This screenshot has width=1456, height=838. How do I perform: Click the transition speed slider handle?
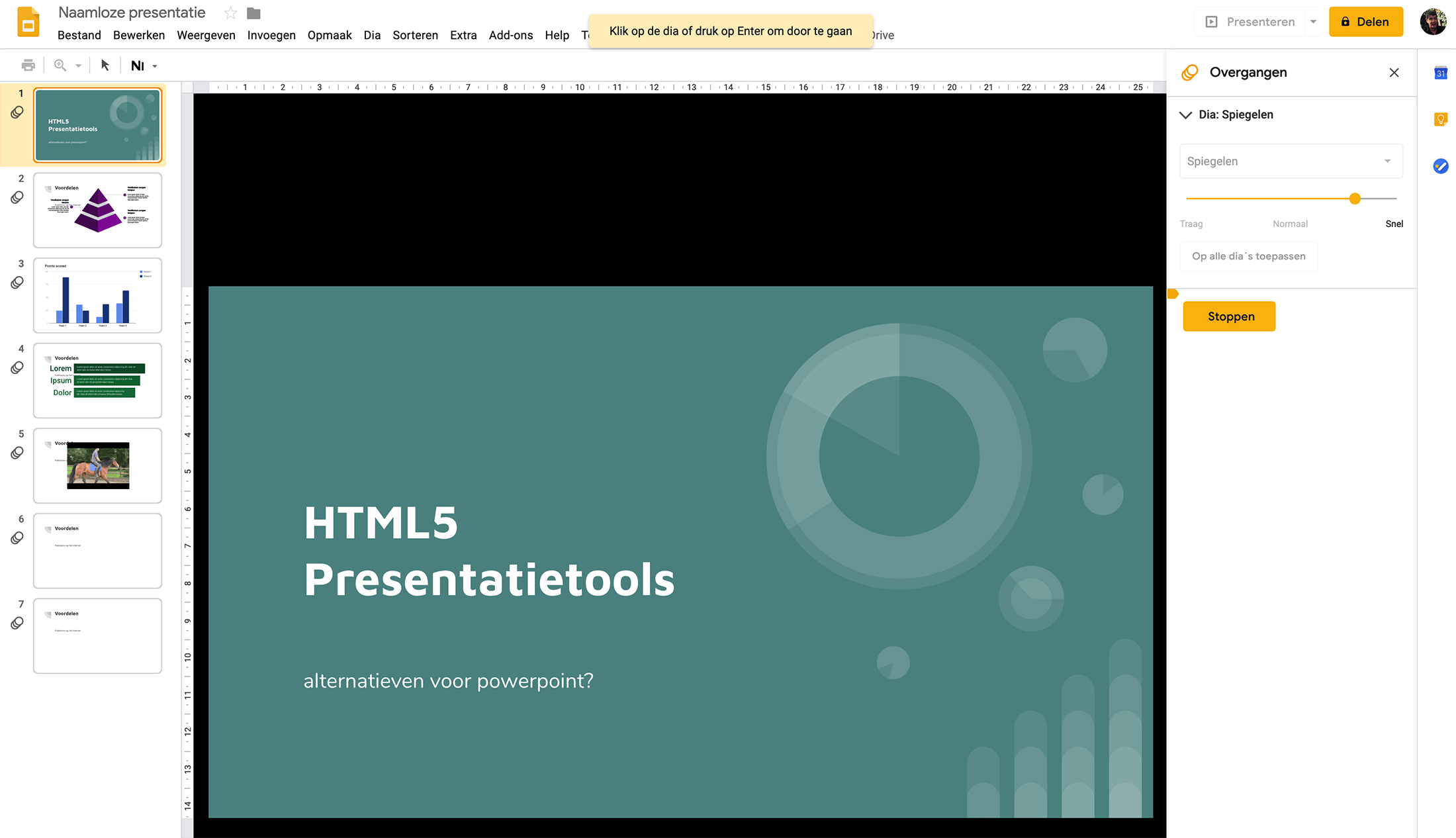1355,199
